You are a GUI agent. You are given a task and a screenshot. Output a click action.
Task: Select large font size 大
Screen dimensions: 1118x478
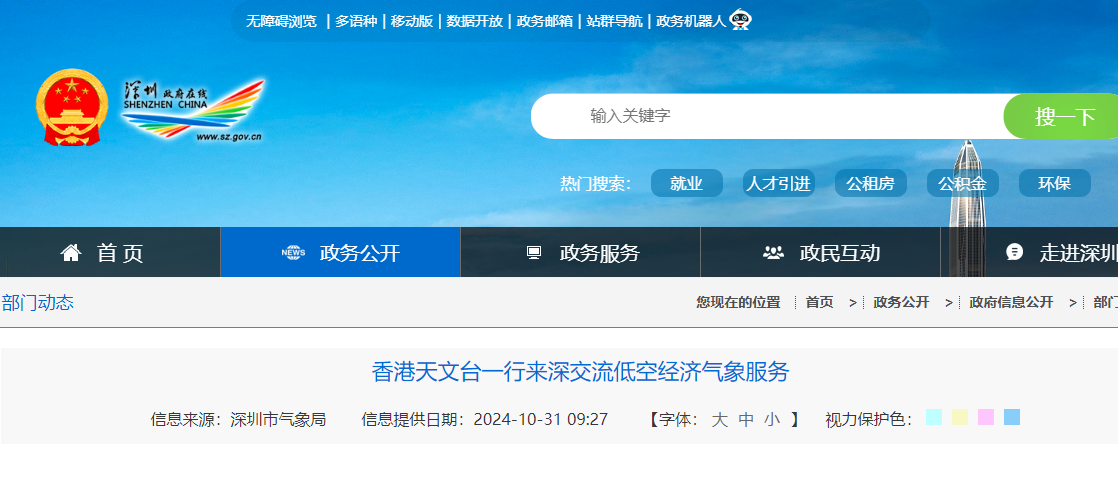pyautogui.click(x=719, y=420)
